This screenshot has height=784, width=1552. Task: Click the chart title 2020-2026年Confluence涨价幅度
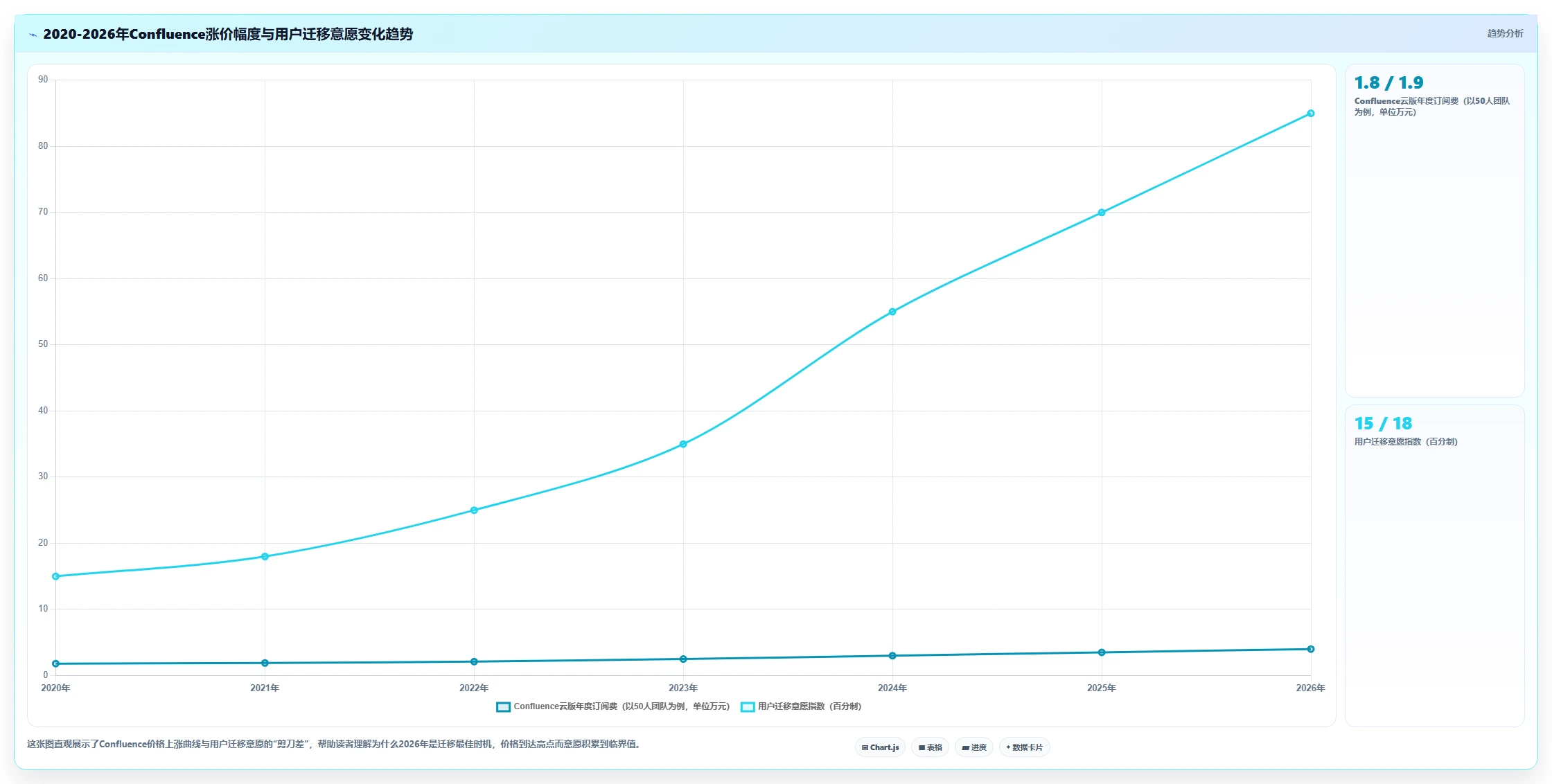(228, 34)
